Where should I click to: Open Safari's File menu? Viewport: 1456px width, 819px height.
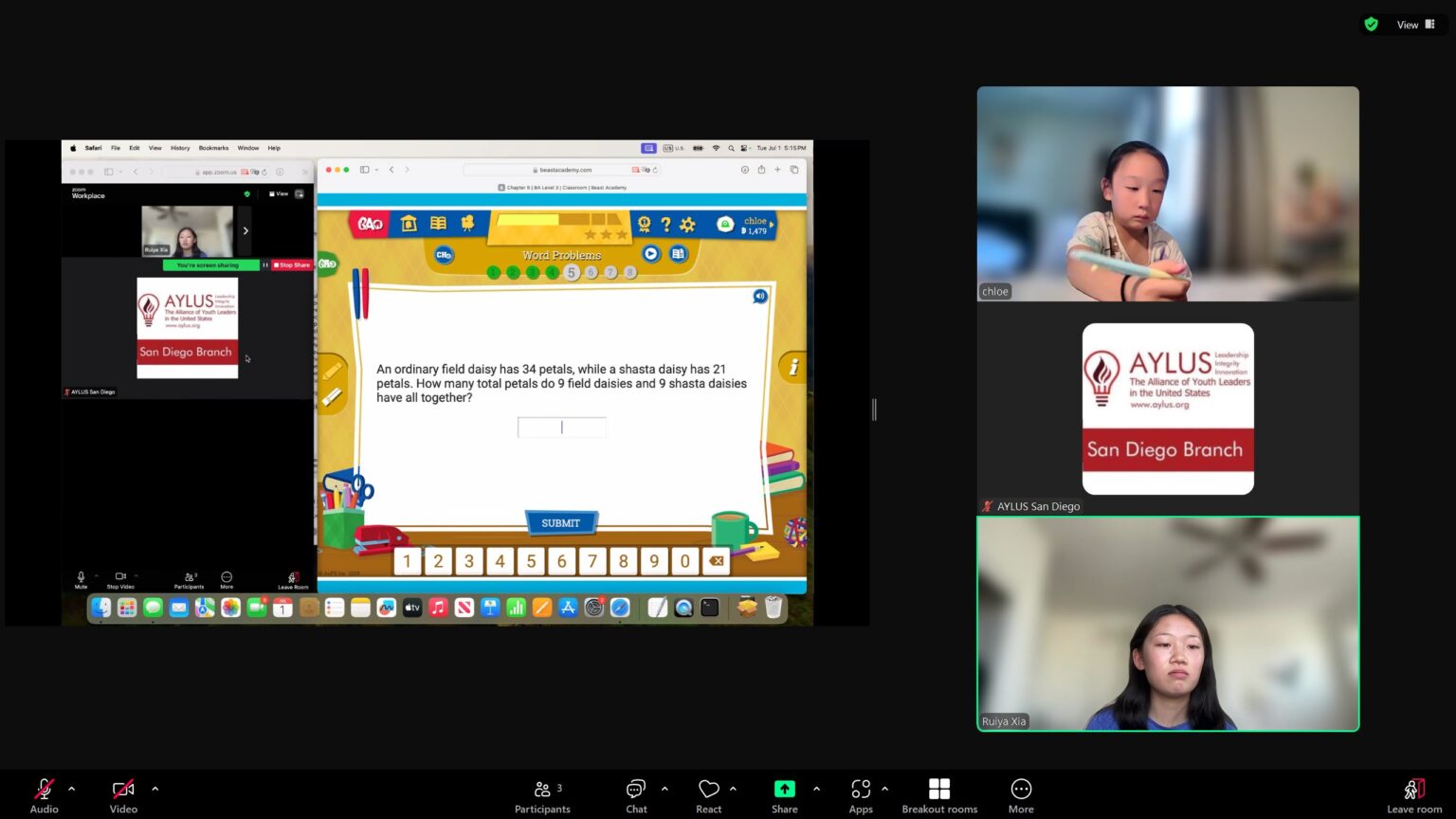click(116, 148)
